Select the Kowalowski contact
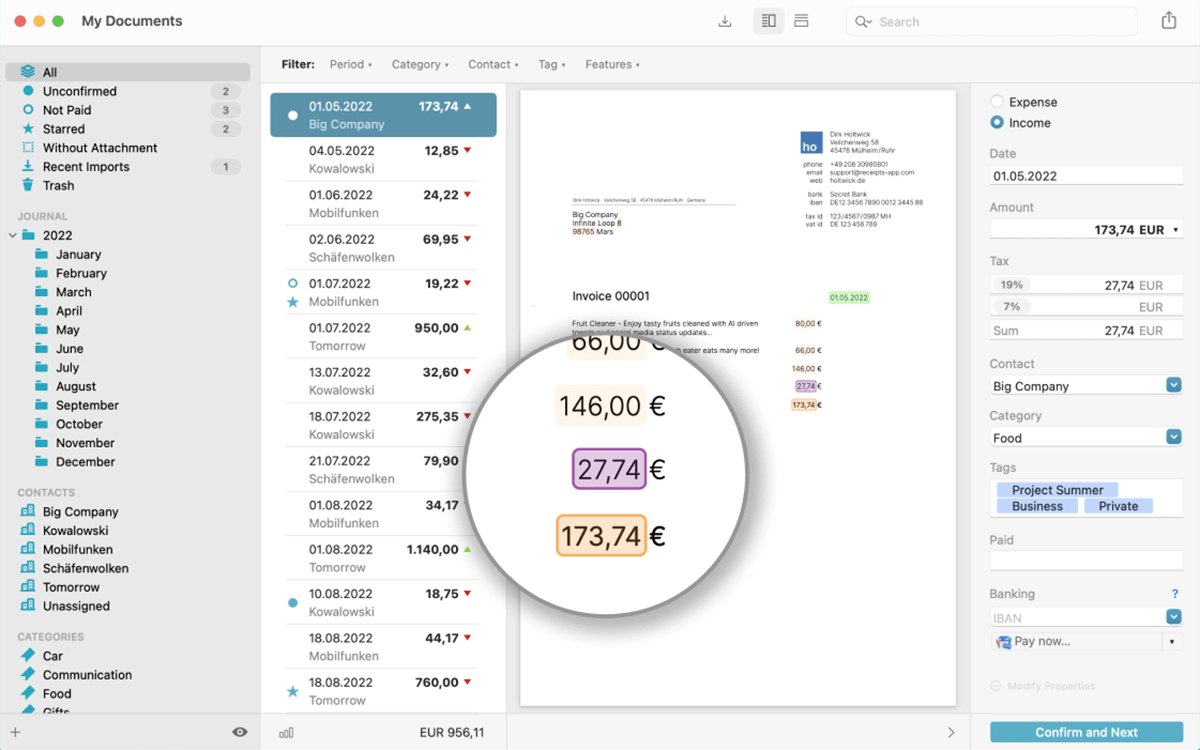The image size is (1200, 750). click(x=76, y=530)
